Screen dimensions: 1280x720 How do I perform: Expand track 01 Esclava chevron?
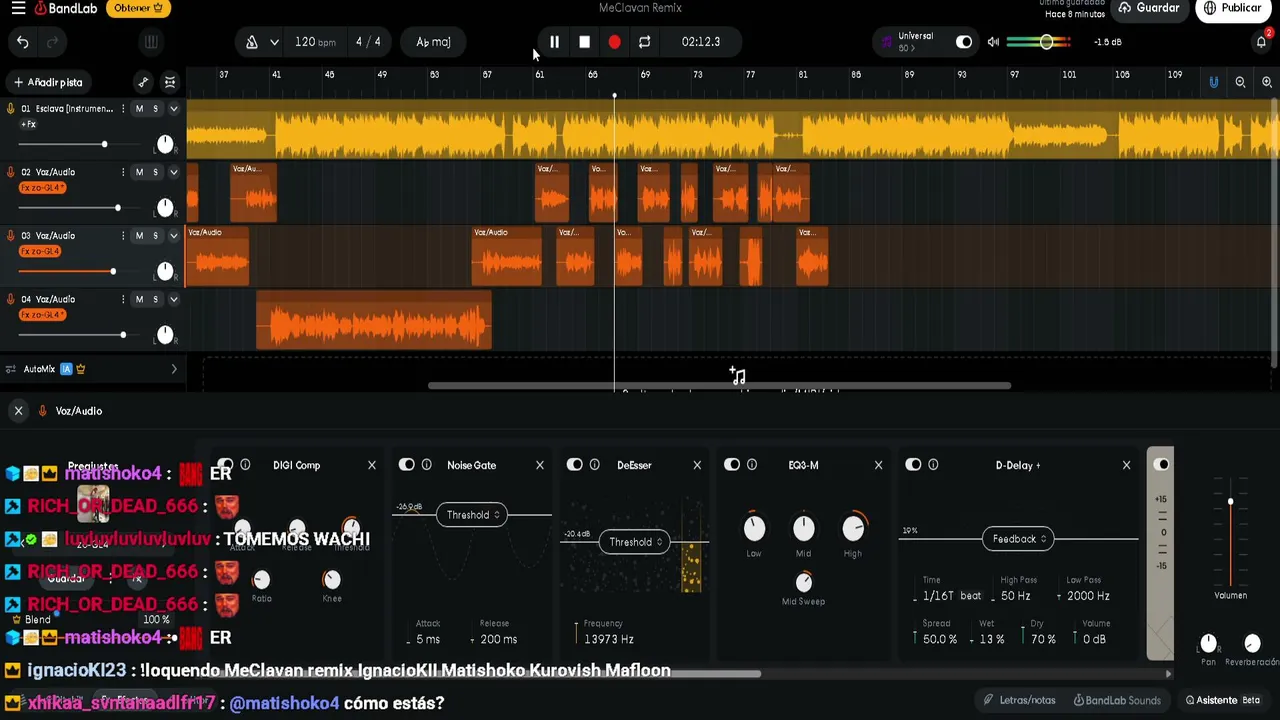(x=173, y=108)
